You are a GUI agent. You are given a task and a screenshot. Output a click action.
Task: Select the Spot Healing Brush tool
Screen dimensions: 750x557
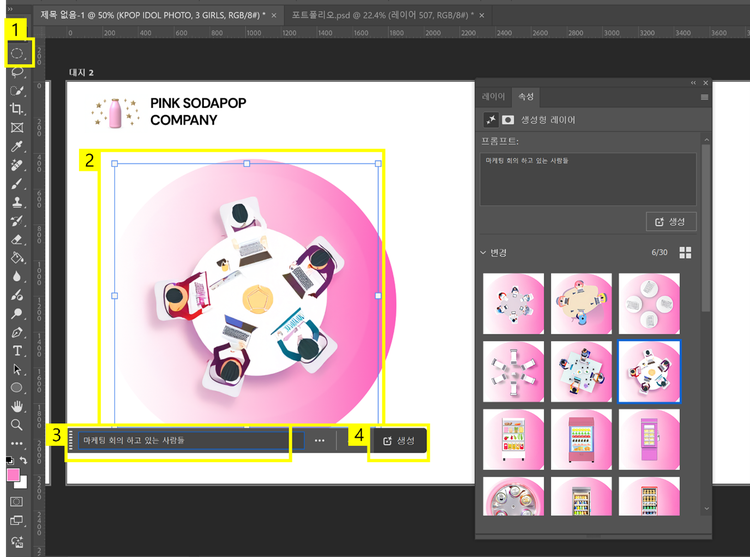point(17,165)
